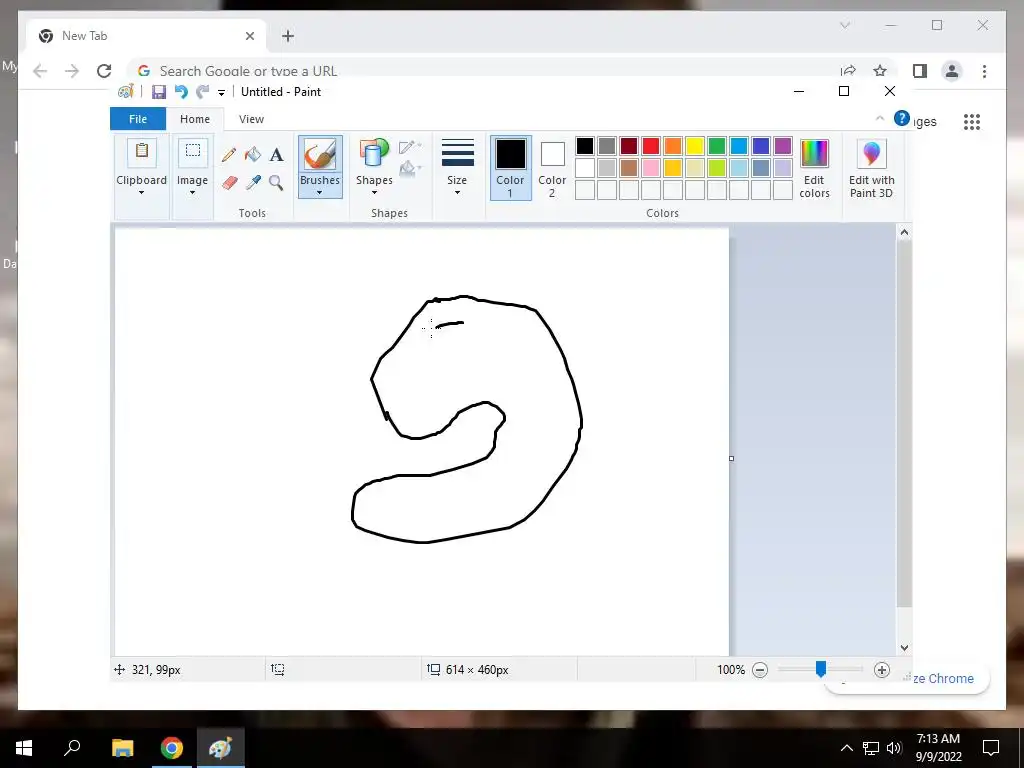This screenshot has height=768, width=1024.
Task: Select the New Tab Chrome tab
Action: pyautogui.click(x=147, y=36)
